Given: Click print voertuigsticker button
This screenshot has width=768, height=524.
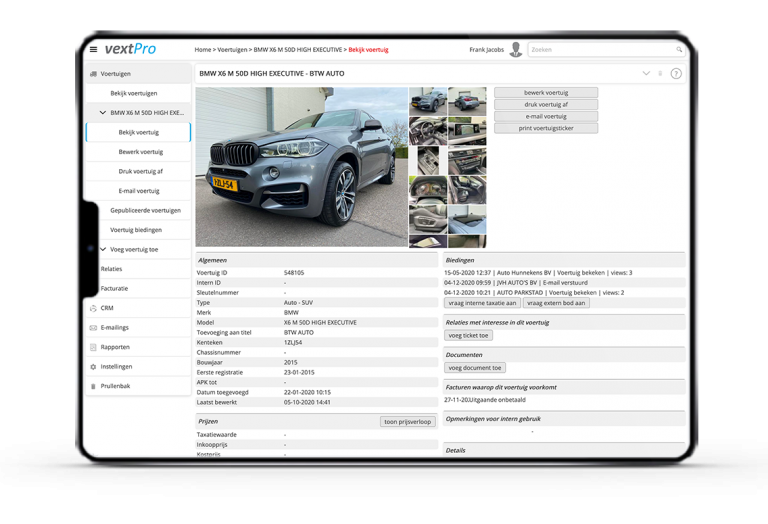Looking at the screenshot, I should [x=546, y=128].
